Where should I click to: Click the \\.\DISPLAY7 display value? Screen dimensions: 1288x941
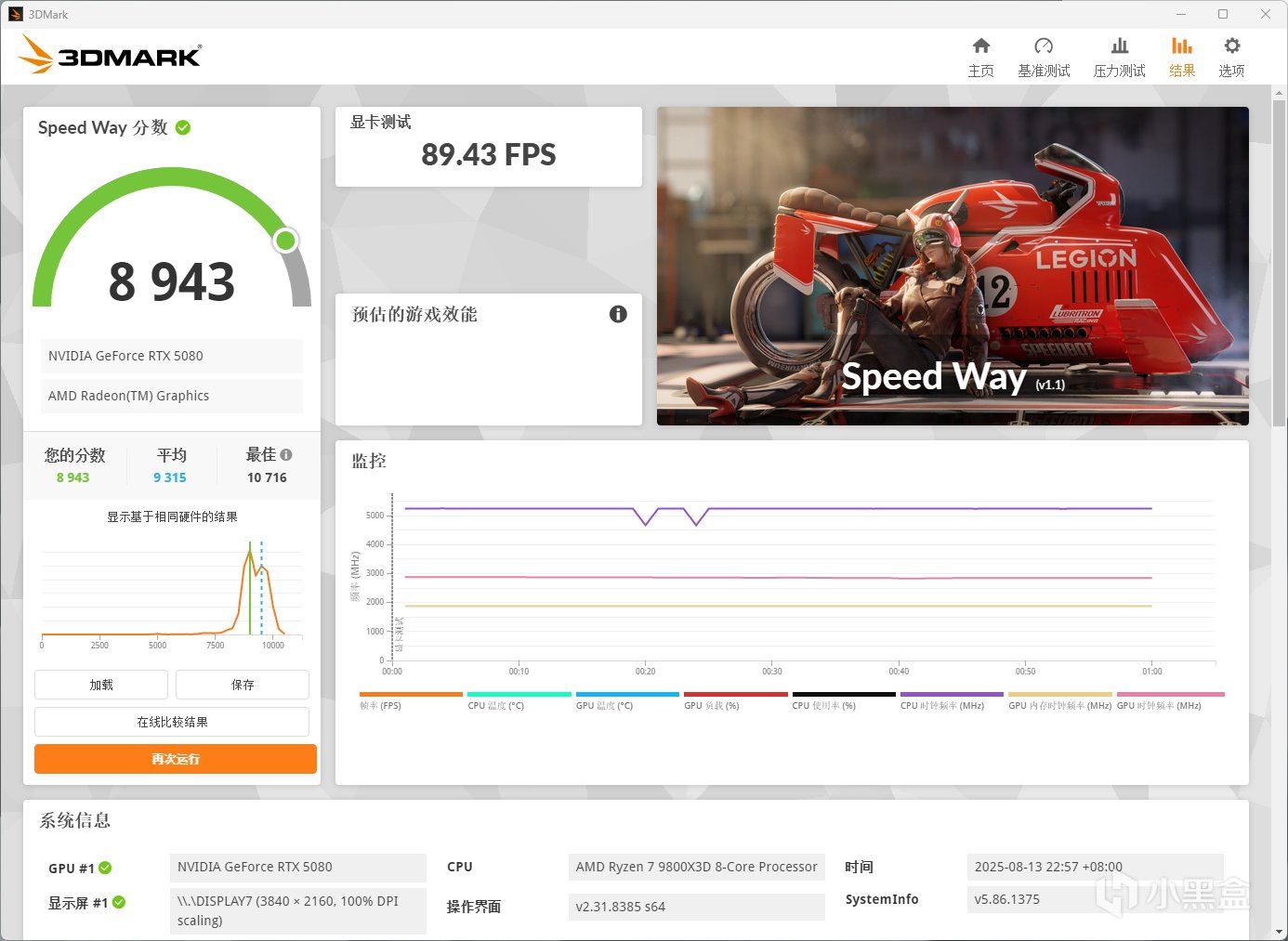pos(298,910)
